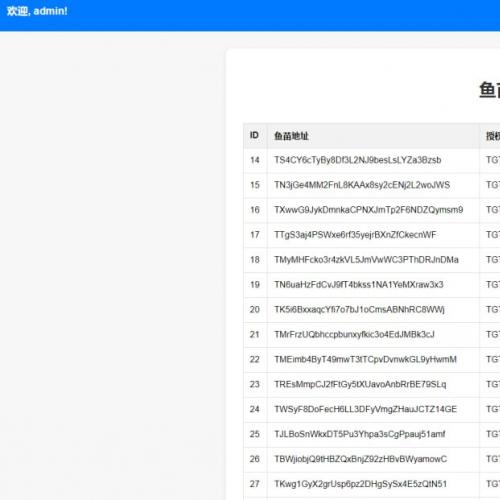
Task: Select address starting with TWSyF8DoFecH6LL
Action: coord(365,409)
